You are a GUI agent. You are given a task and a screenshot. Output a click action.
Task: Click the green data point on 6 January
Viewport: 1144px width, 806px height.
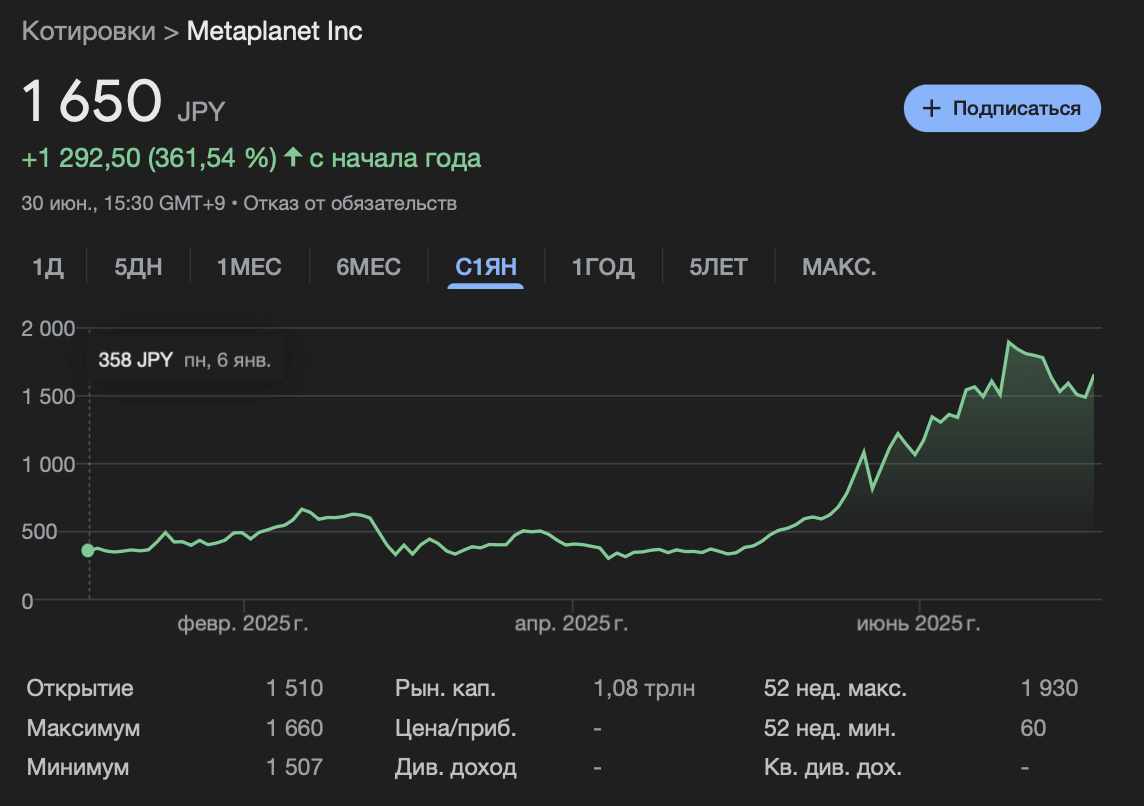(88, 550)
